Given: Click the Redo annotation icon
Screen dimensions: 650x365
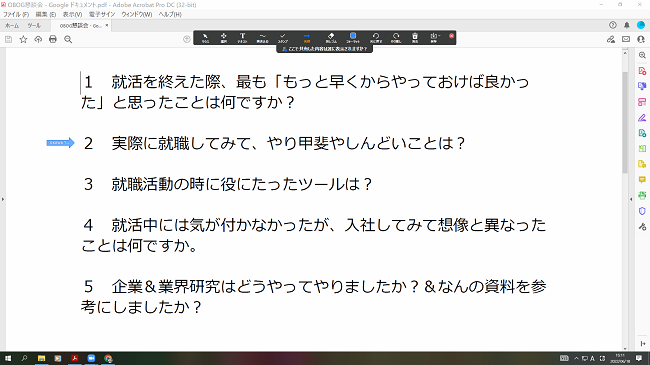Looking at the screenshot, I should (x=396, y=38).
